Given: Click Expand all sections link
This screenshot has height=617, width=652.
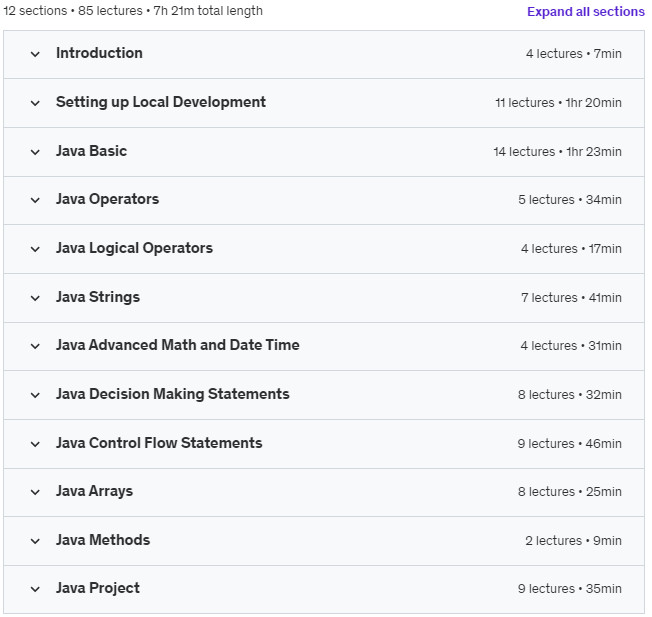Looking at the screenshot, I should (585, 12).
